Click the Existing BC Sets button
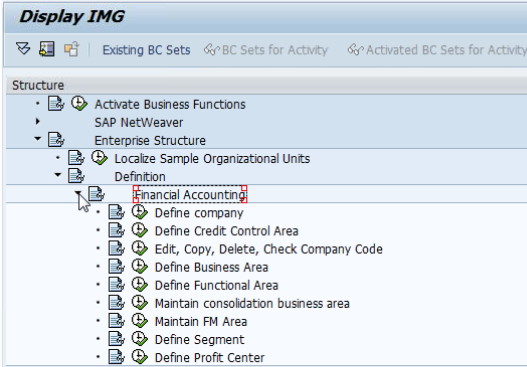This screenshot has width=527, height=367. tap(146, 50)
